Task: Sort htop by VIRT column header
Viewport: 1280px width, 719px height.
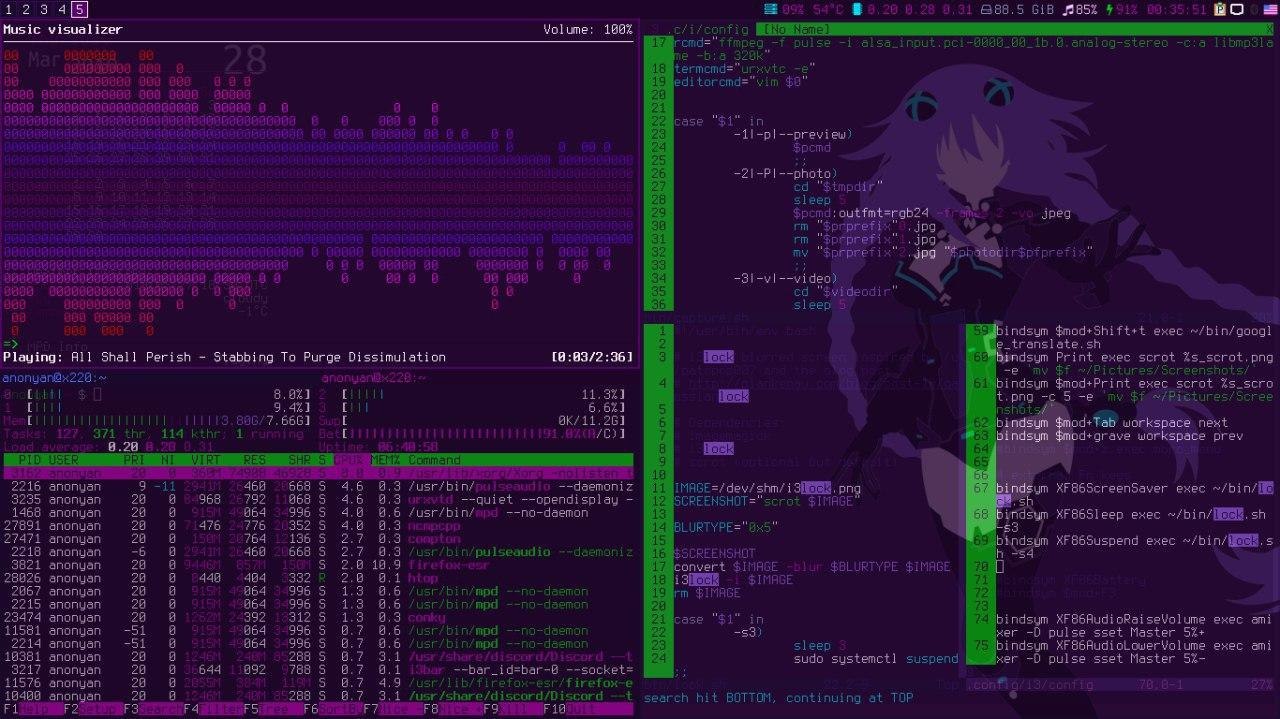Action: [204, 461]
